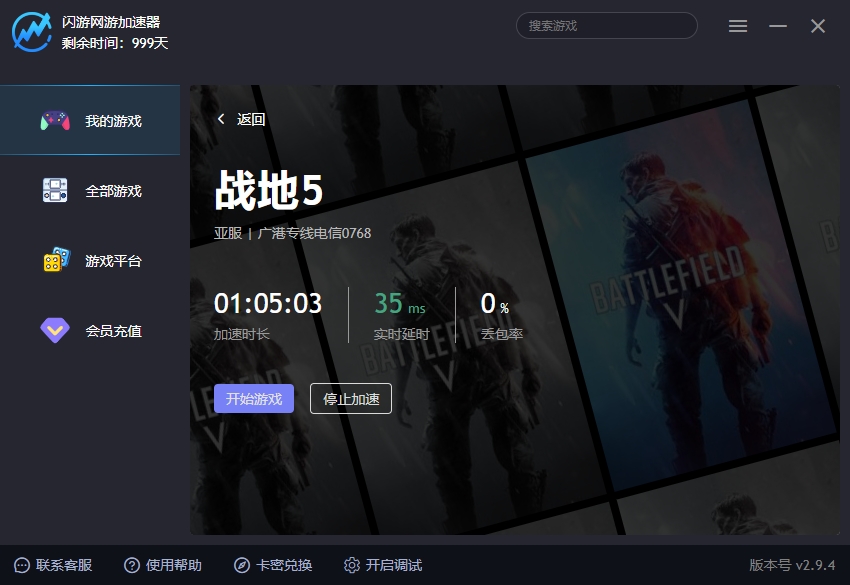
Task: Expand the back chevron next to 返回
Action: [221, 118]
